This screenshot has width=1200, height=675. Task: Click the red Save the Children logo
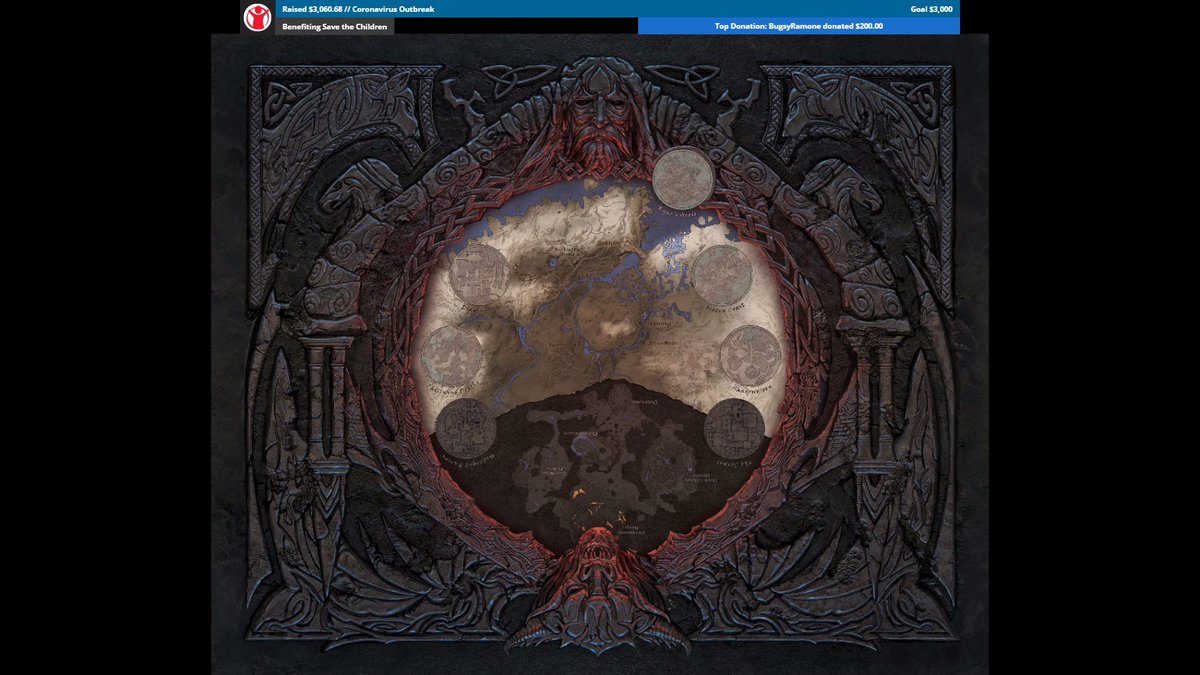[x=257, y=17]
